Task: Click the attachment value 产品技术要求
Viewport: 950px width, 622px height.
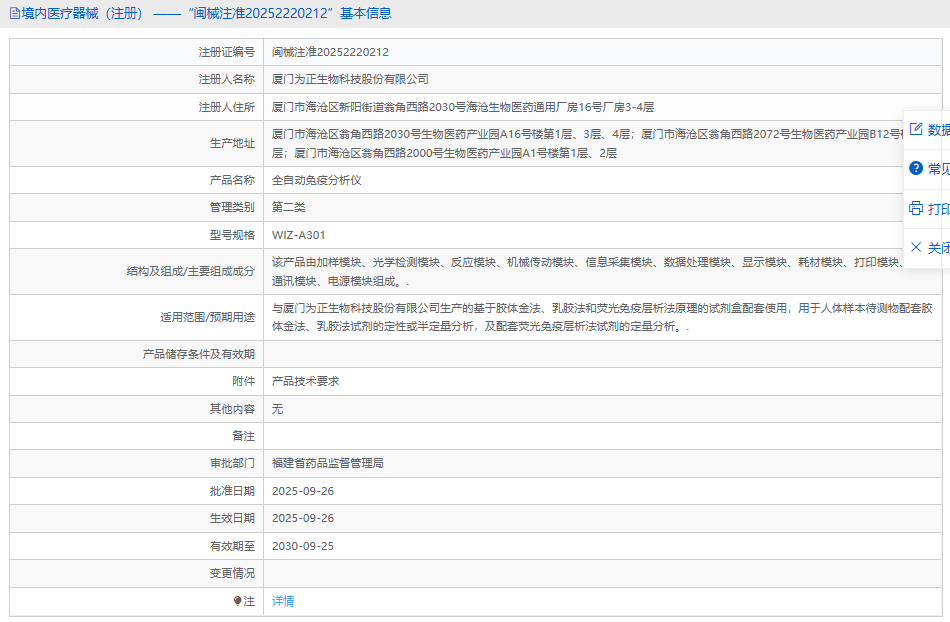Action: (305, 381)
